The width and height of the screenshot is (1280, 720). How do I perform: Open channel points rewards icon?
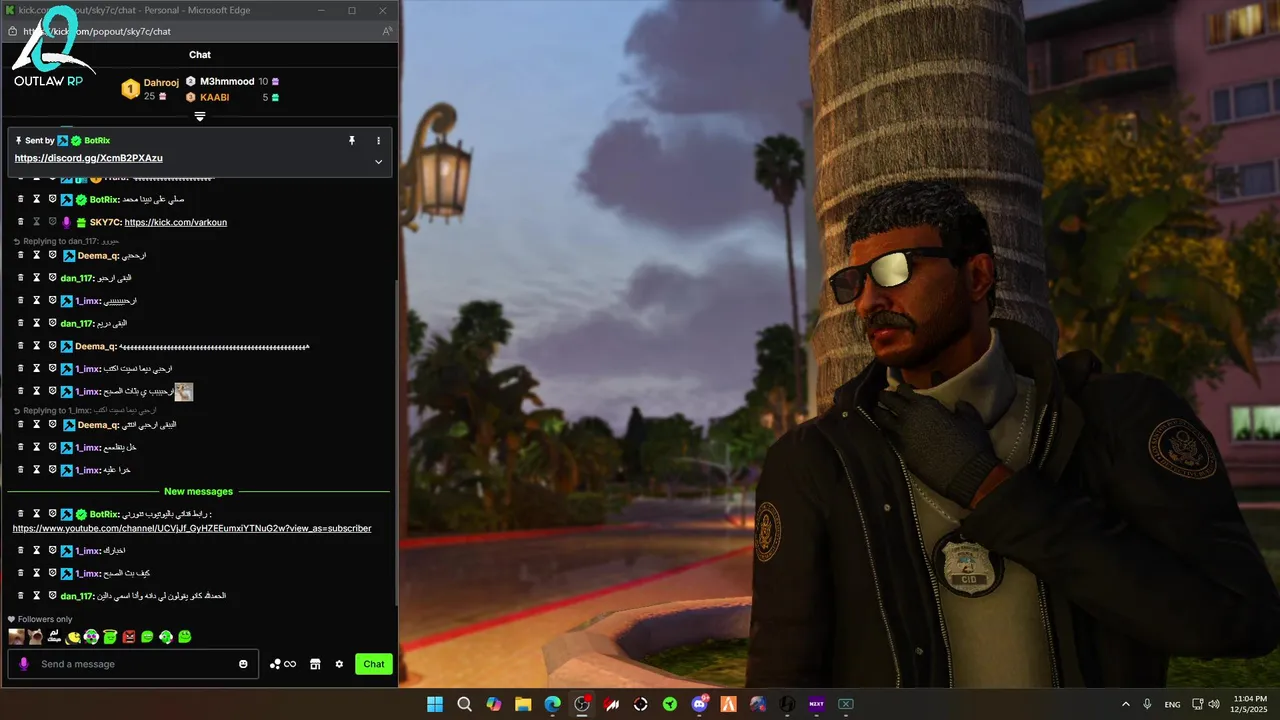pyautogui.click(x=283, y=664)
